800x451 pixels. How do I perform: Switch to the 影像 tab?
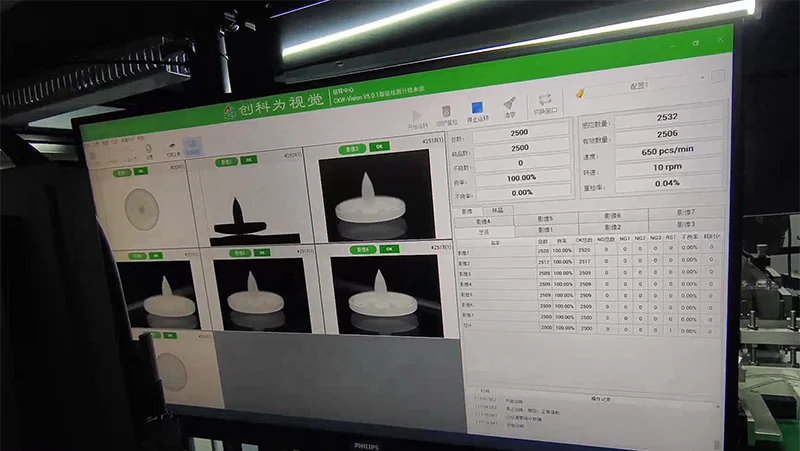coord(467,212)
